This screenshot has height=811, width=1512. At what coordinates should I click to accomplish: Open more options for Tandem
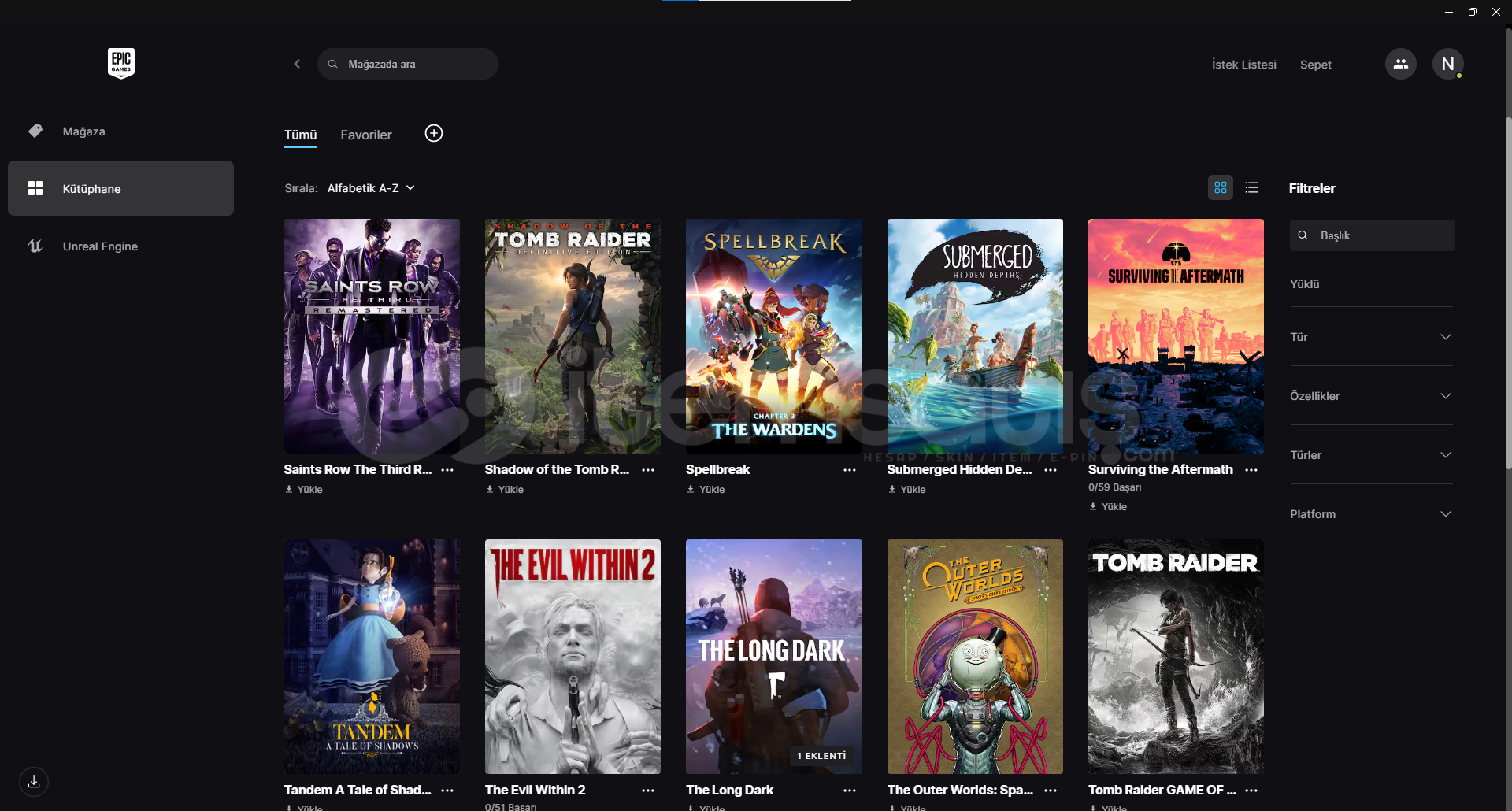(447, 791)
